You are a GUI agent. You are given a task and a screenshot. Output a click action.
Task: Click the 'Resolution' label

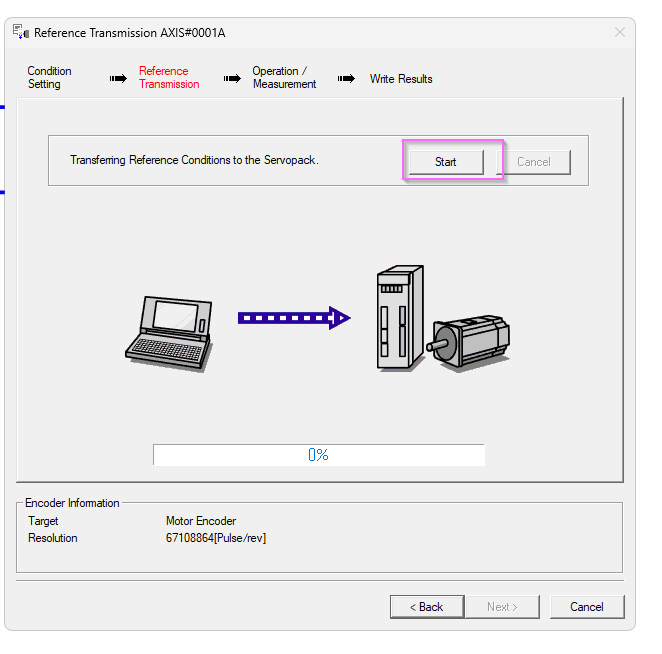point(53,538)
